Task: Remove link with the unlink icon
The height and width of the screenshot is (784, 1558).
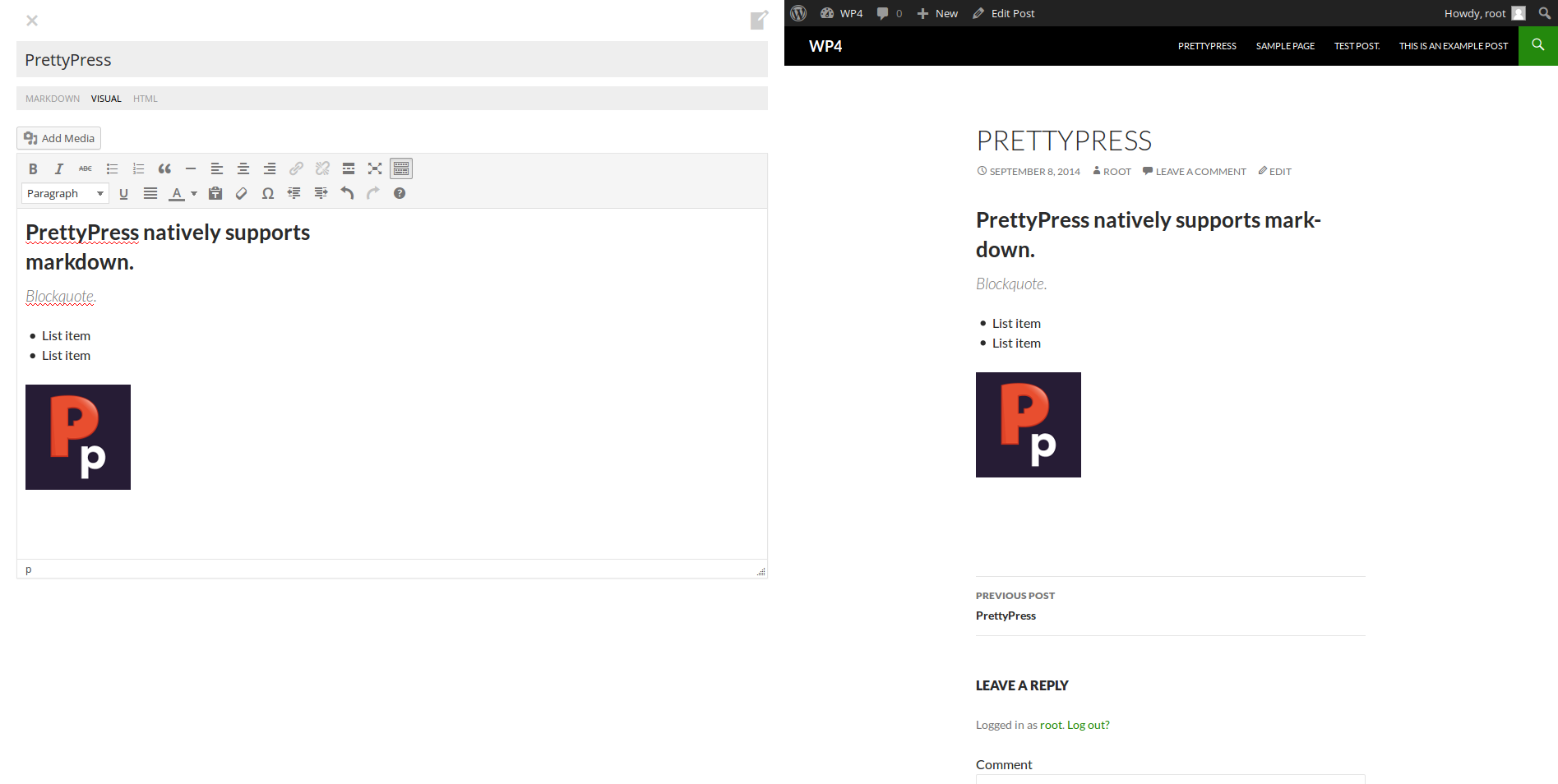Action: (322, 168)
